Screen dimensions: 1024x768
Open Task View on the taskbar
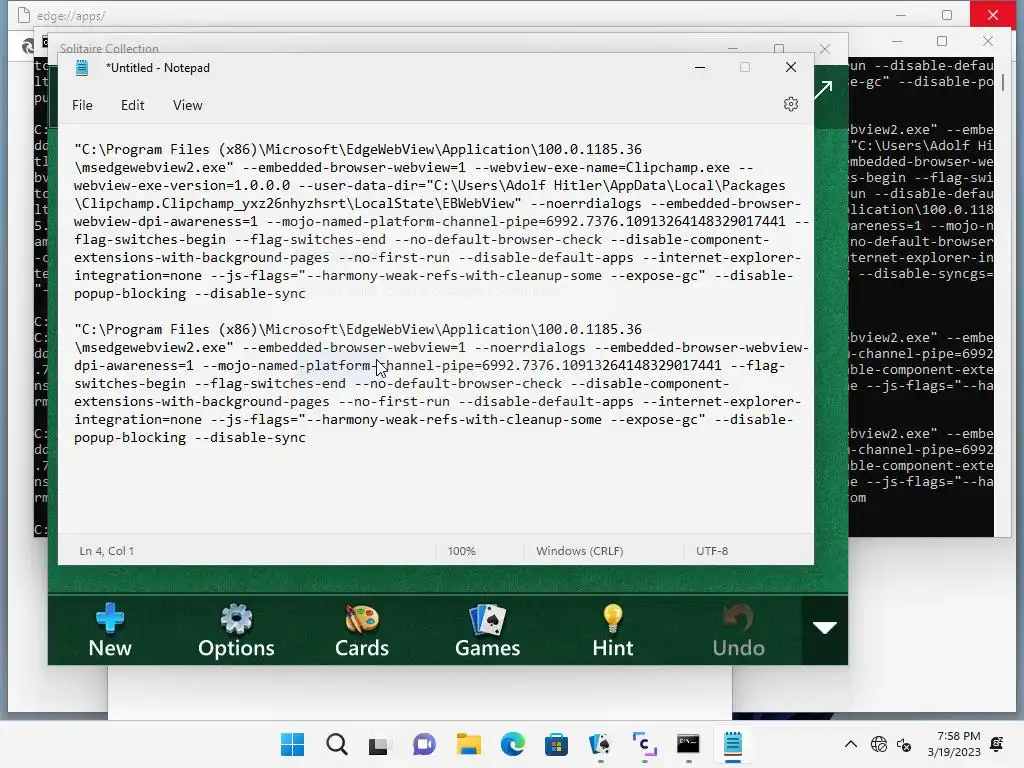pyautogui.click(x=379, y=744)
